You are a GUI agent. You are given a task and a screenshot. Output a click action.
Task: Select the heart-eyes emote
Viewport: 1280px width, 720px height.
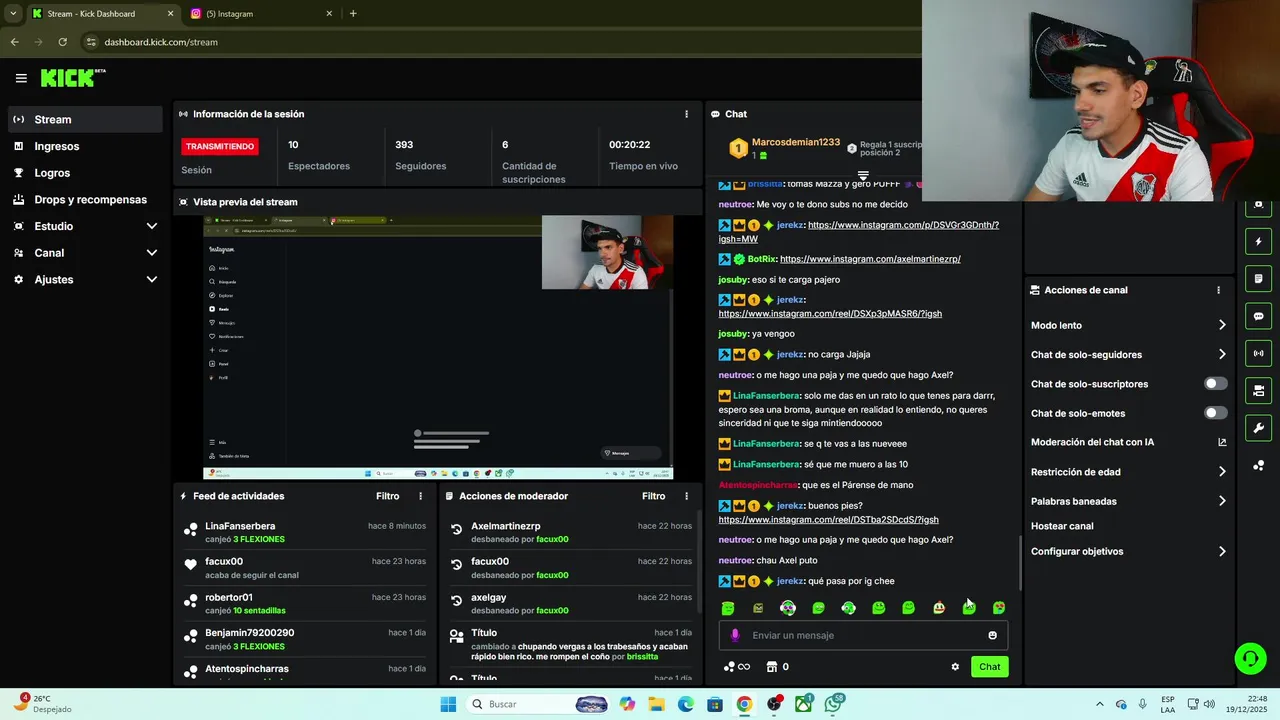(999, 608)
